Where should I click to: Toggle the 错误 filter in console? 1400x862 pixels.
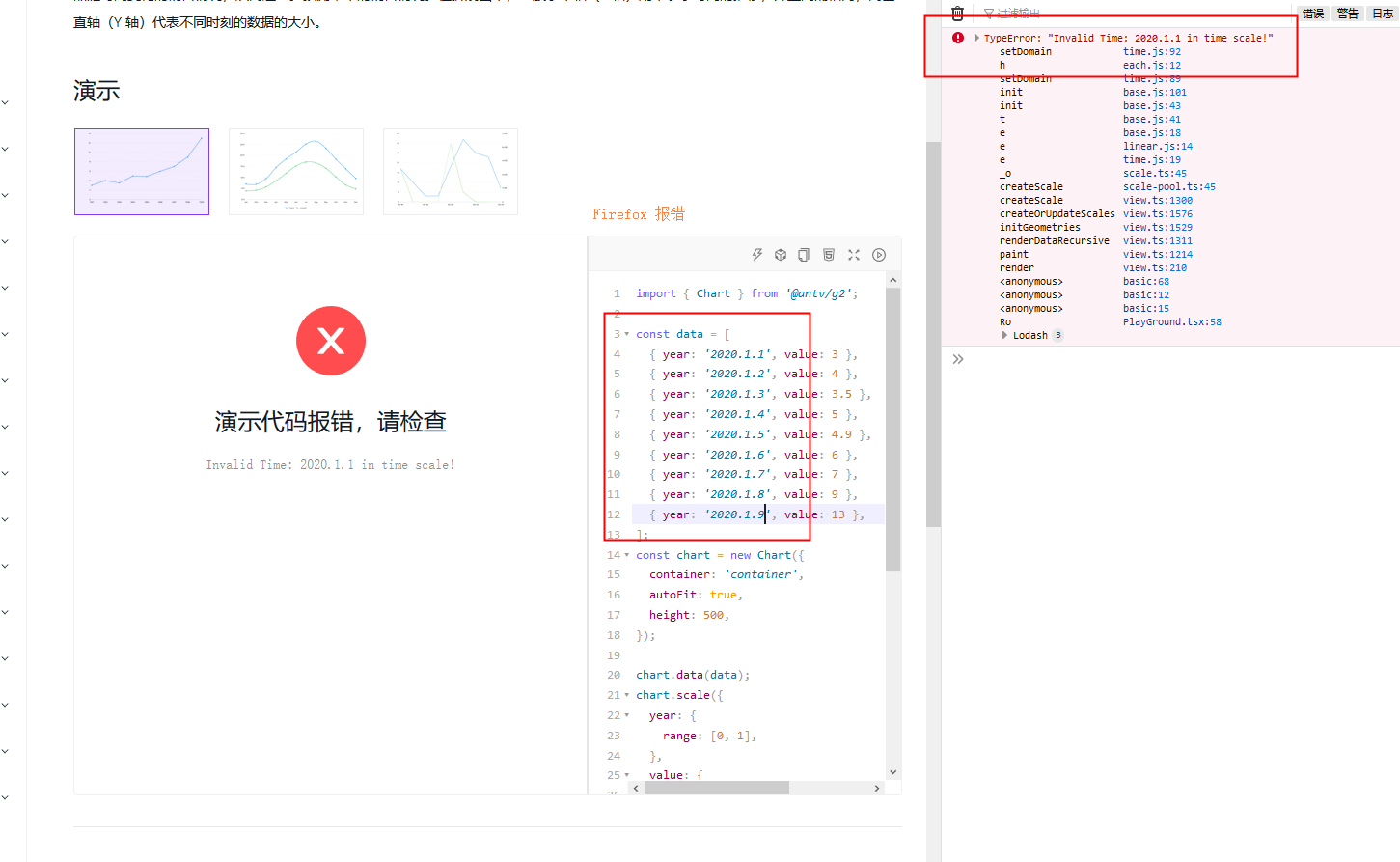(x=1313, y=14)
